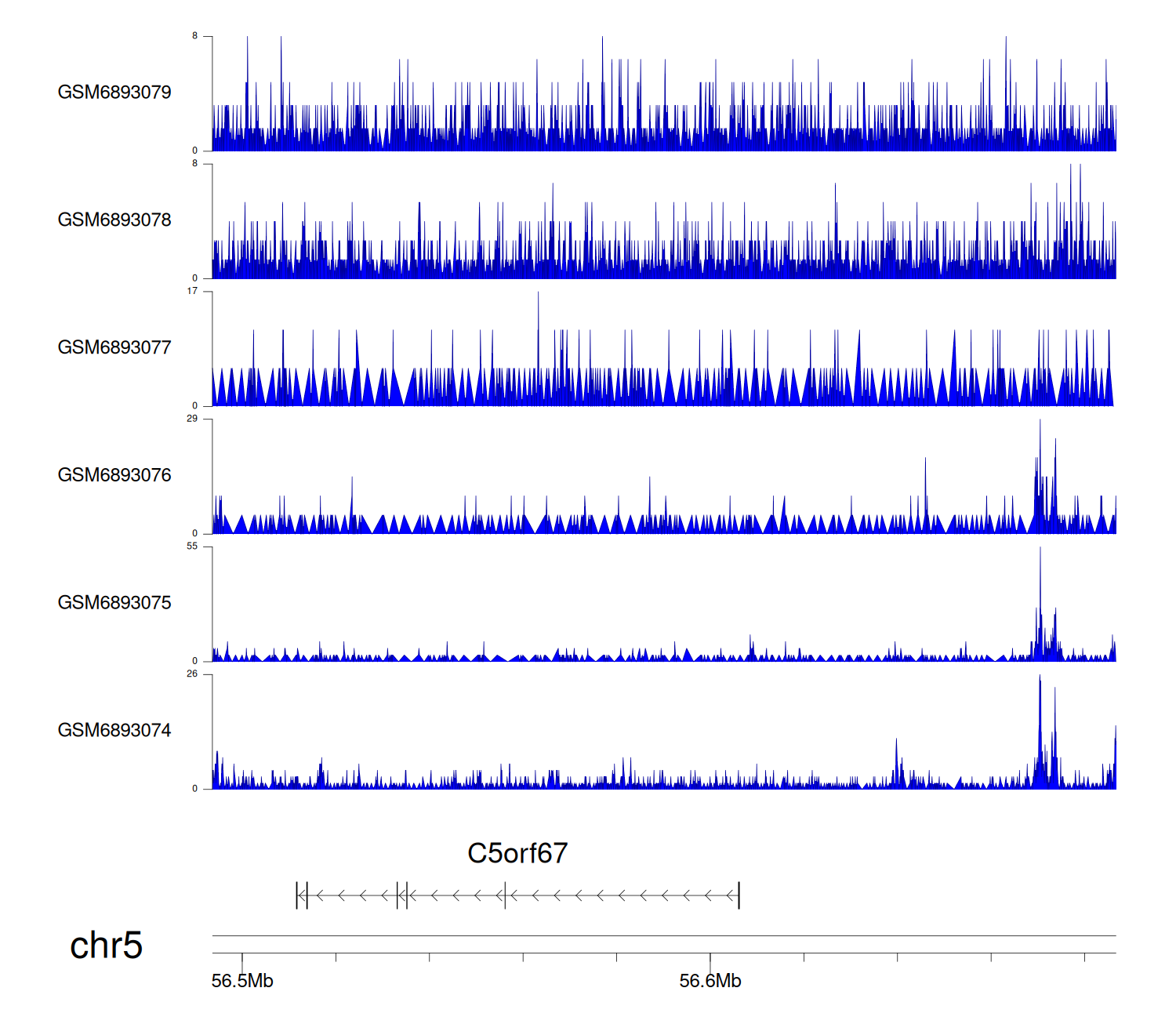Screen dimensions: 1176x1035
Task: Click the 56.5Mb axis position label
Action: (x=242, y=981)
